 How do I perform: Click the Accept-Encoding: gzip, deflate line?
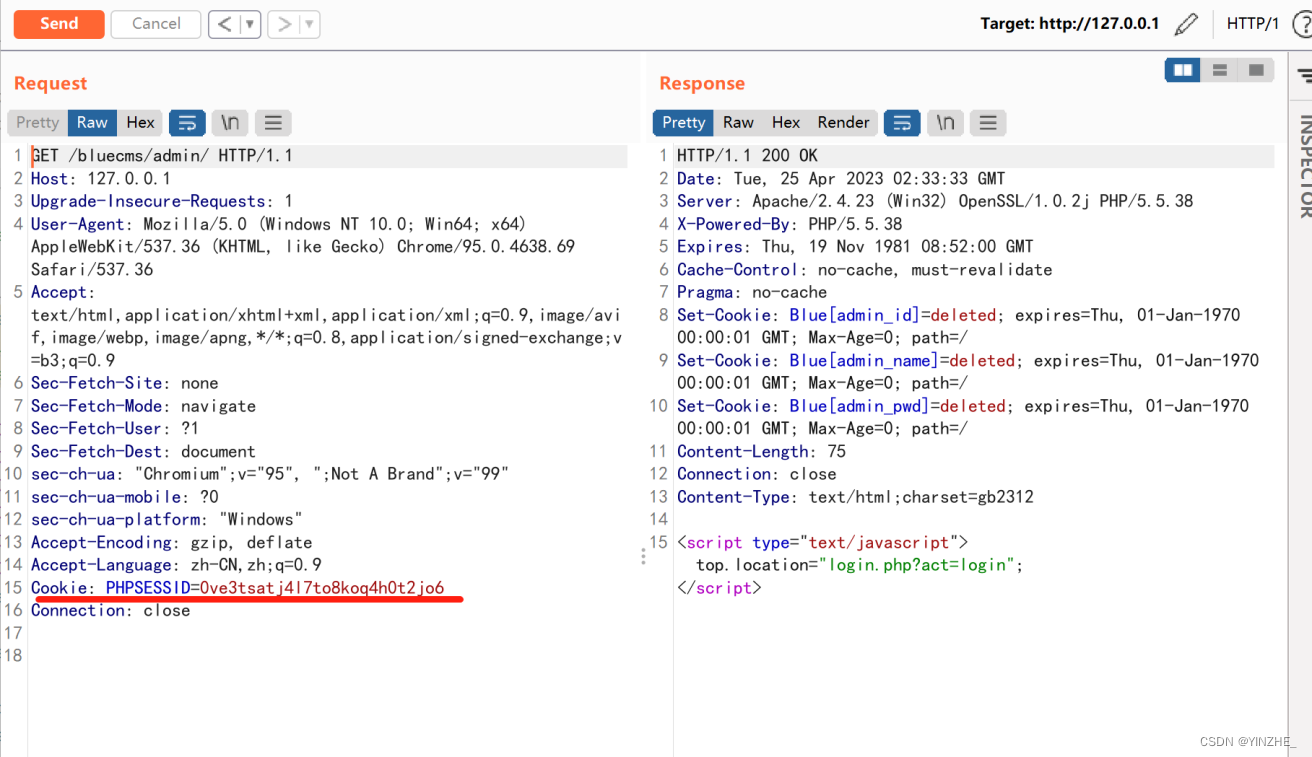171,542
